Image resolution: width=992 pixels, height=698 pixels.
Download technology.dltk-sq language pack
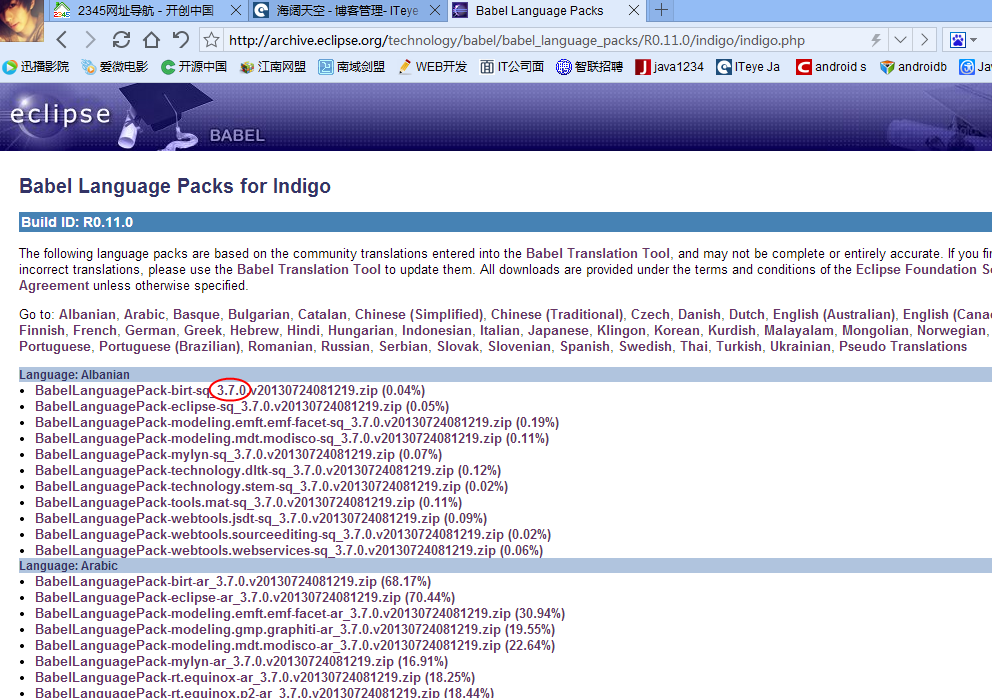(244, 470)
